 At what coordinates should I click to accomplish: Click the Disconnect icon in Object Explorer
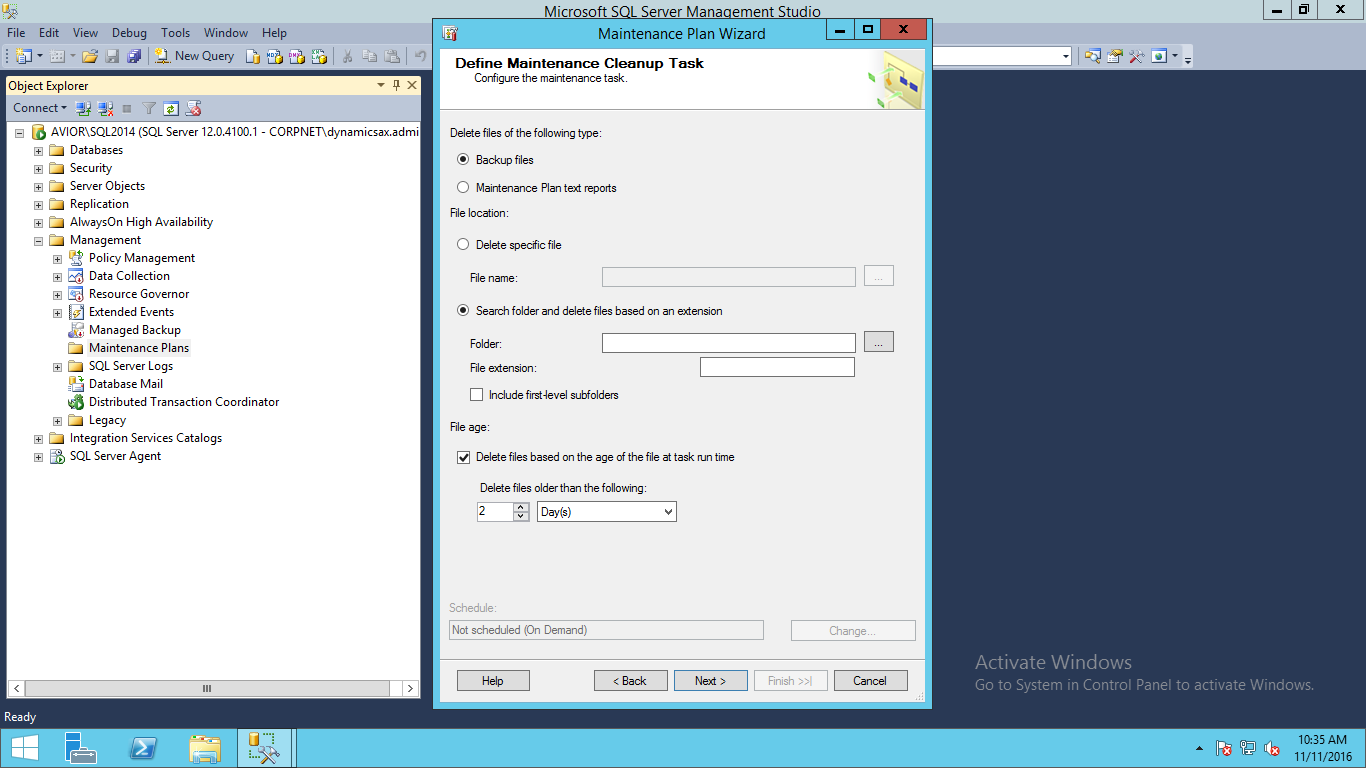click(105, 108)
